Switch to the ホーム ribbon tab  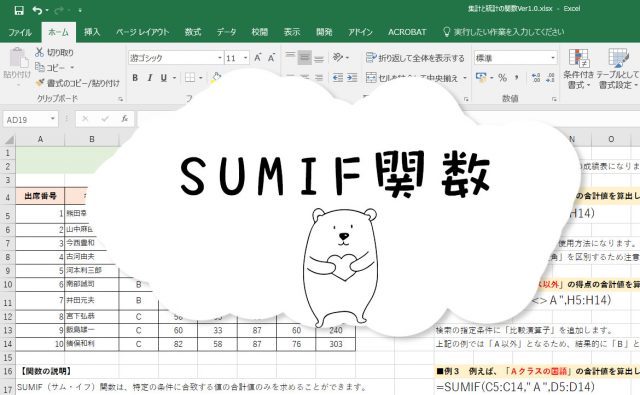pos(58,32)
